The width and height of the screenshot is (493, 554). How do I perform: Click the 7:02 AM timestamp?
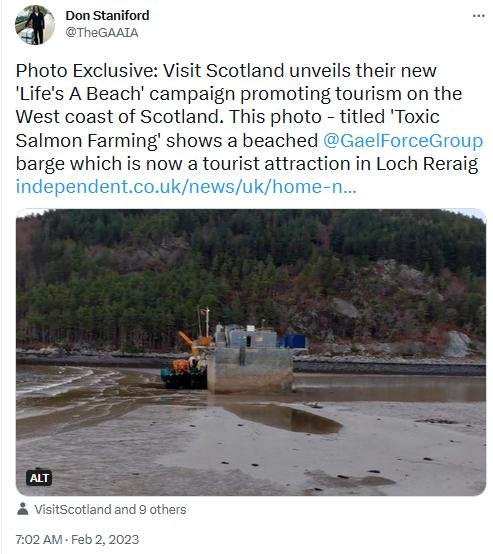(x=39, y=540)
